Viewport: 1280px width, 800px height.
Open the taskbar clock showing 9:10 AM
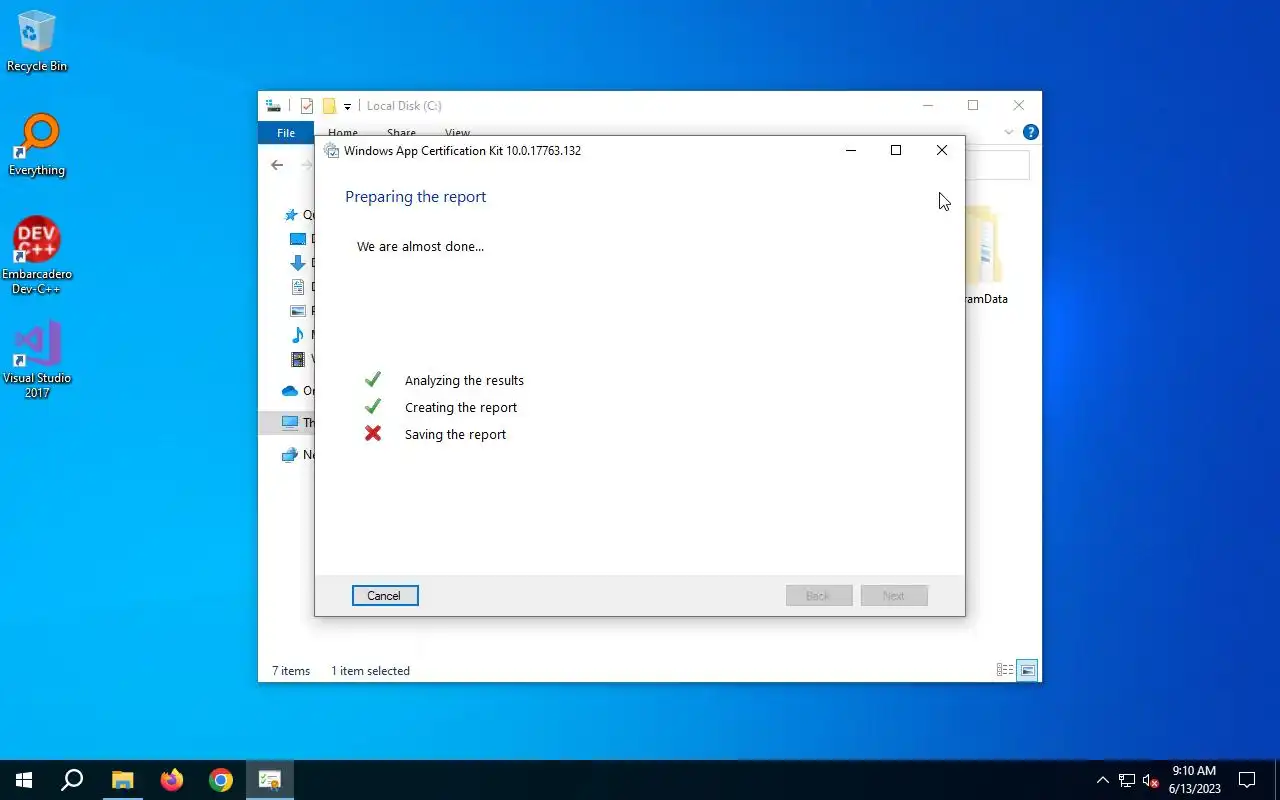(x=1194, y=780)
